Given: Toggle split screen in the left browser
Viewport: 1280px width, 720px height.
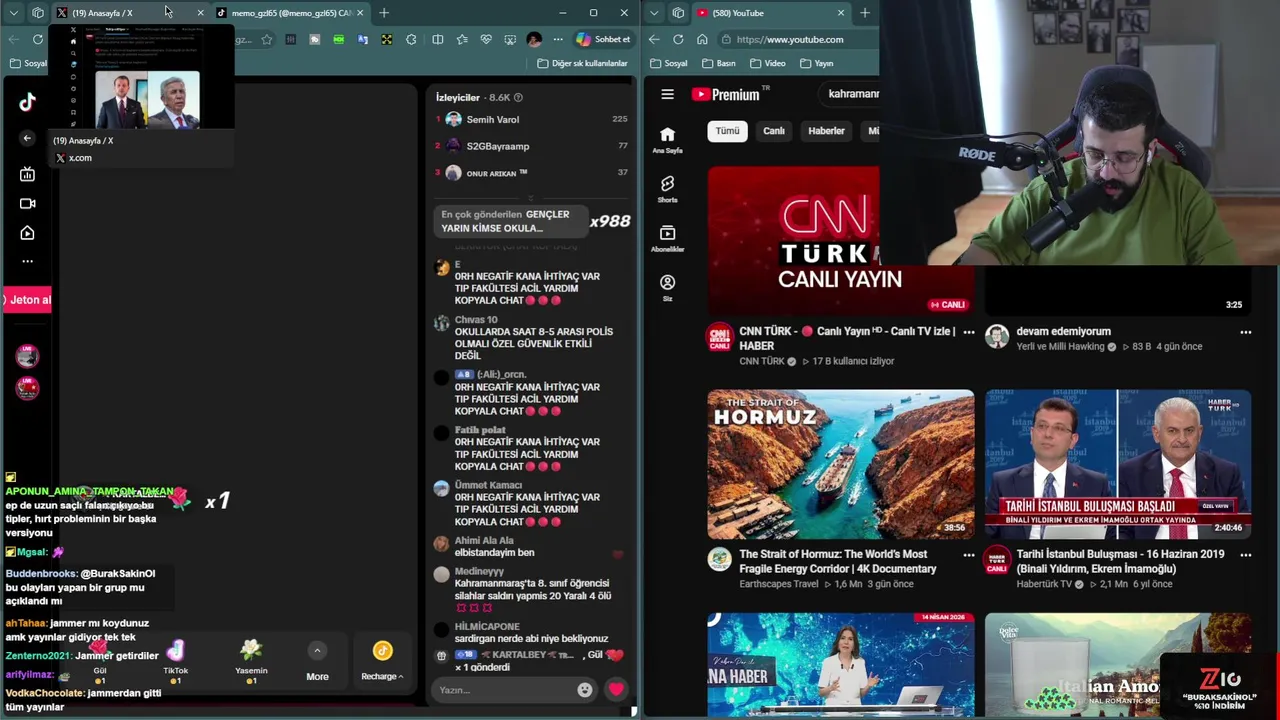Looking at the screenshot, I should tap(437, 39).
